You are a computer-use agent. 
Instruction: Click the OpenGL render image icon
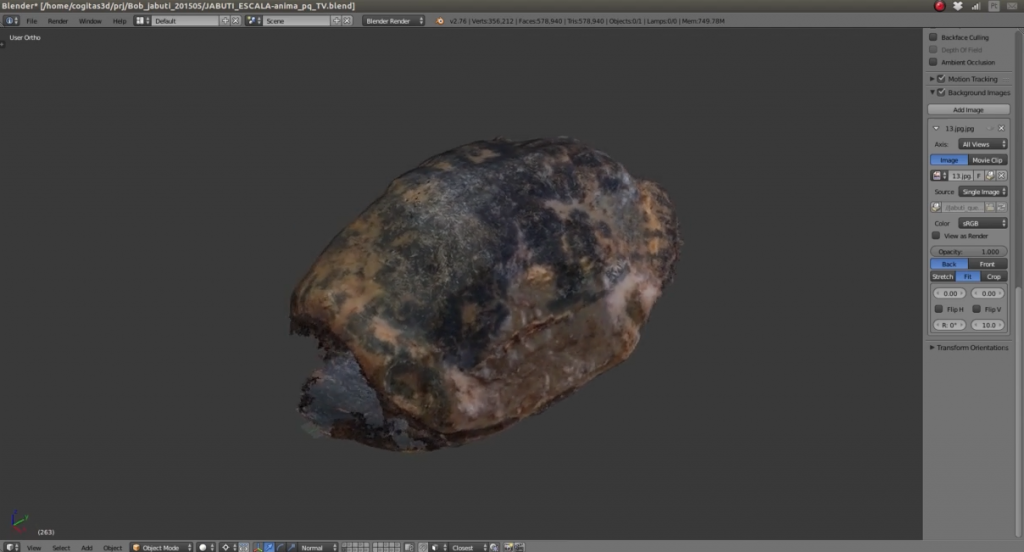[x=508, y=547]
